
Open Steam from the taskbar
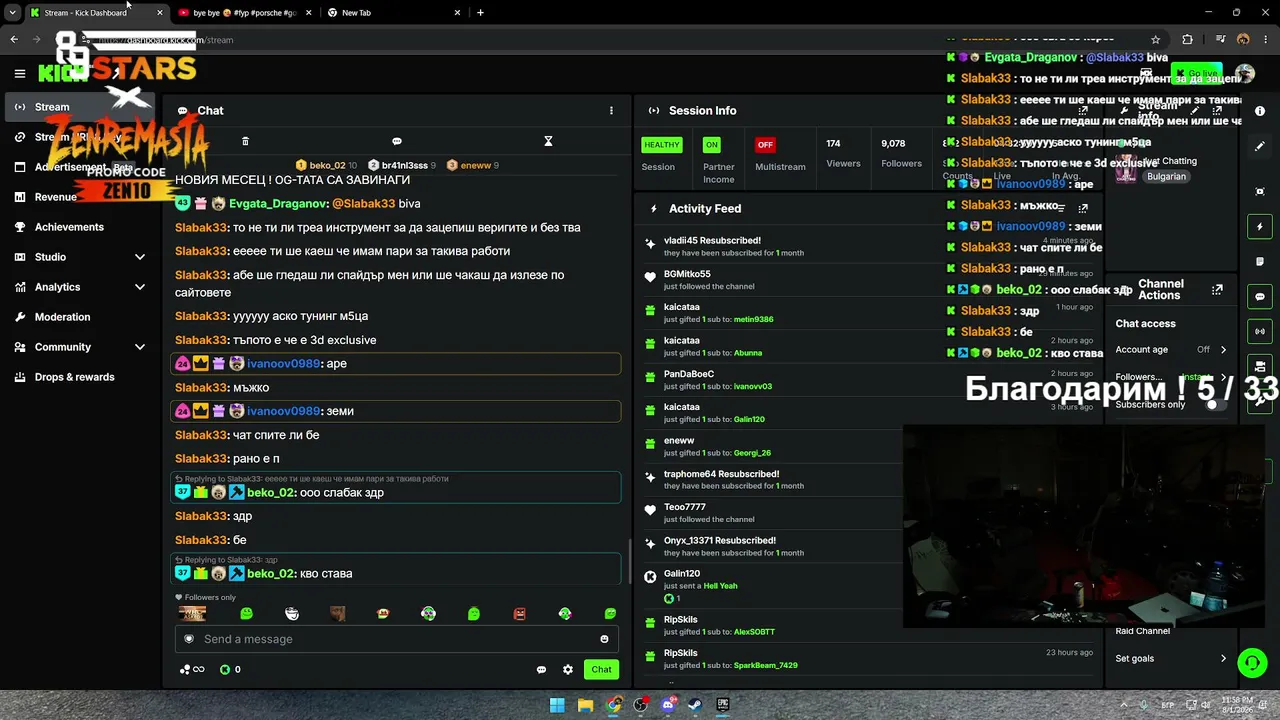tap(695, 705)
